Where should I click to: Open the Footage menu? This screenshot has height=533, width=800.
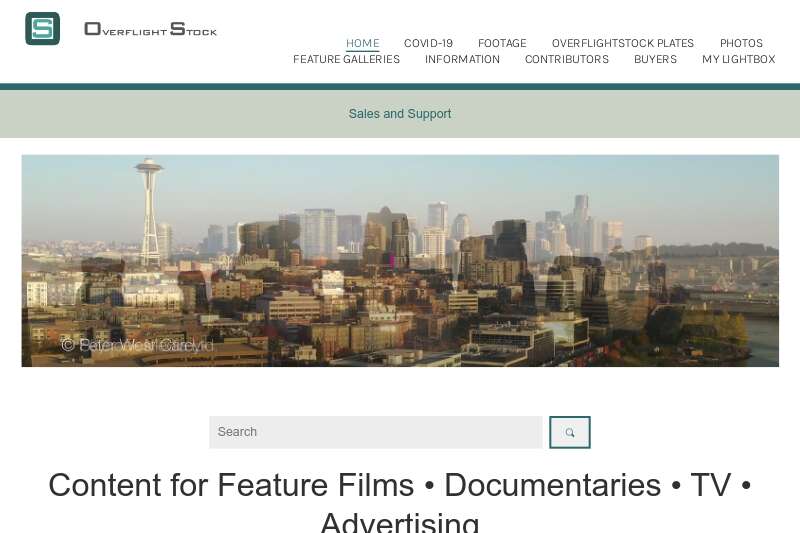pos(502,43)
